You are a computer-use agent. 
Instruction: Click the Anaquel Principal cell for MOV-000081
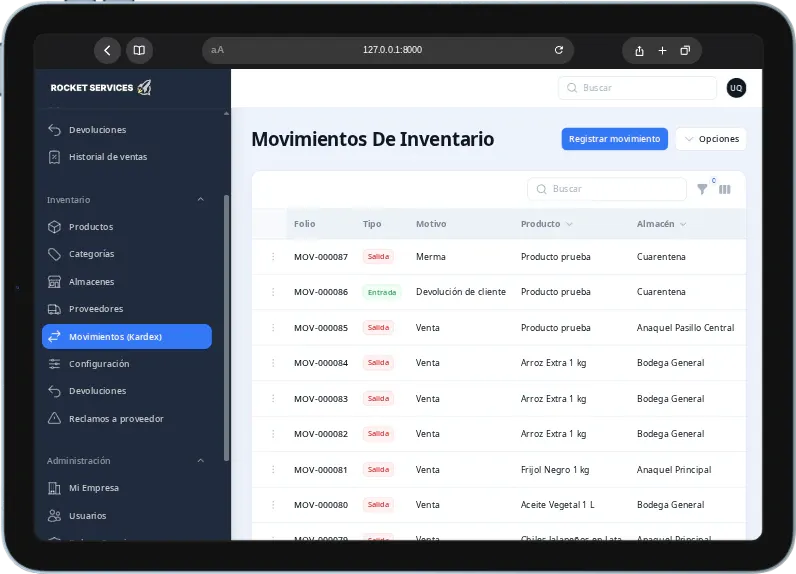[x=674, y=470]
